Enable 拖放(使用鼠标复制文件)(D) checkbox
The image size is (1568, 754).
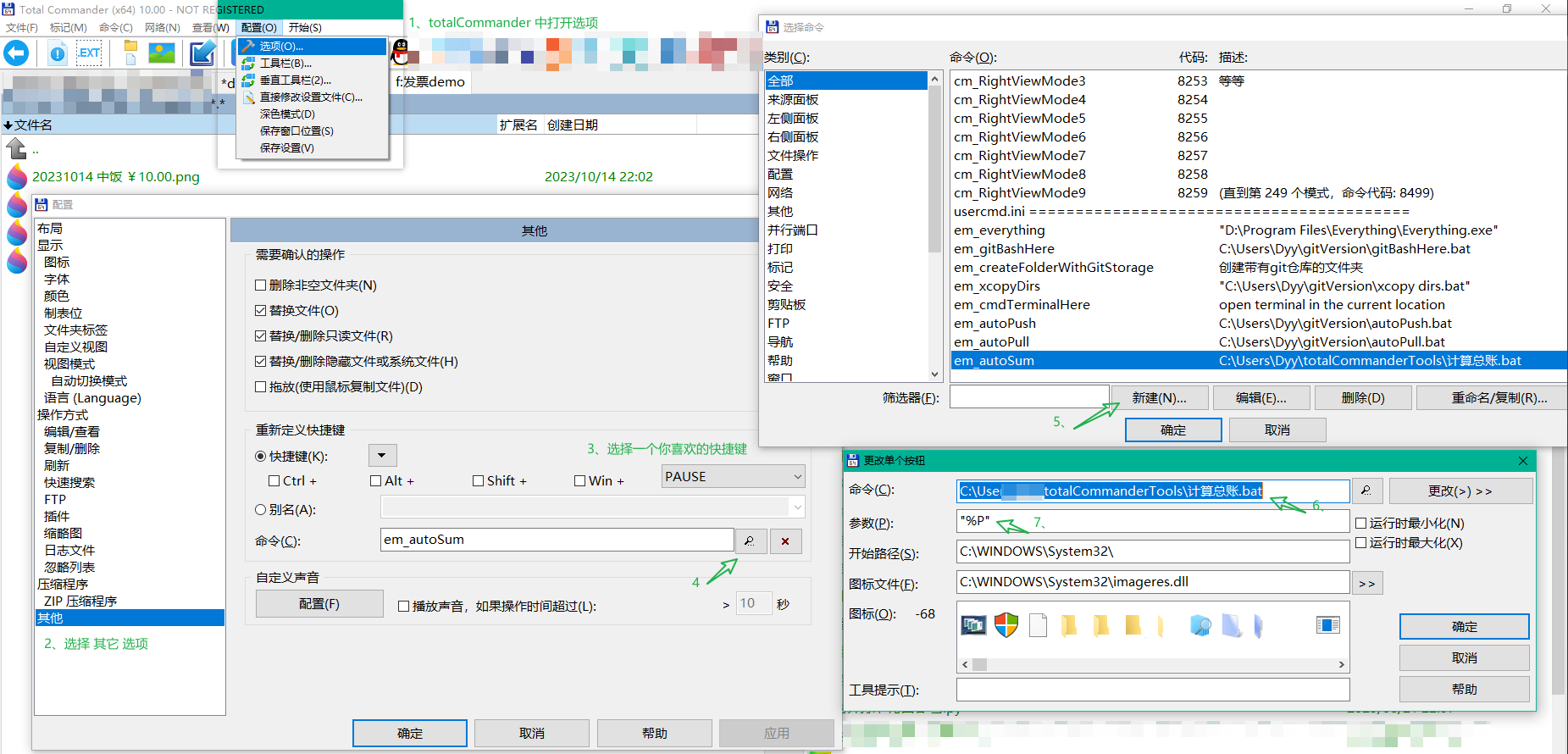261,387
